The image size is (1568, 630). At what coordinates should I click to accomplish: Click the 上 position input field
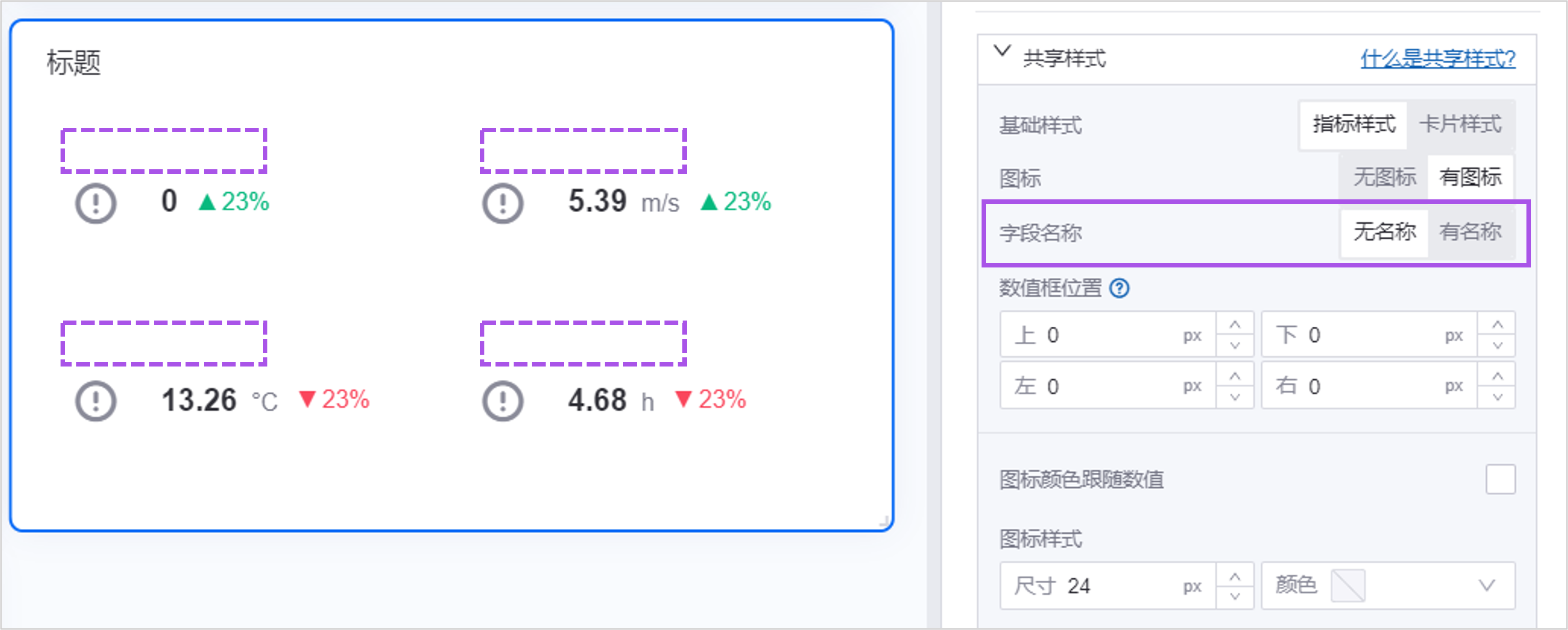click(1108, 335)
